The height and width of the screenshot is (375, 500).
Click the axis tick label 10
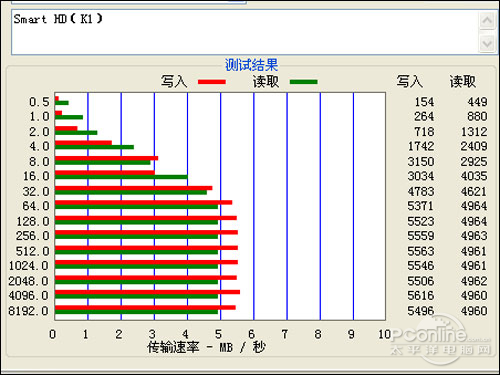(x=384, y=334)
